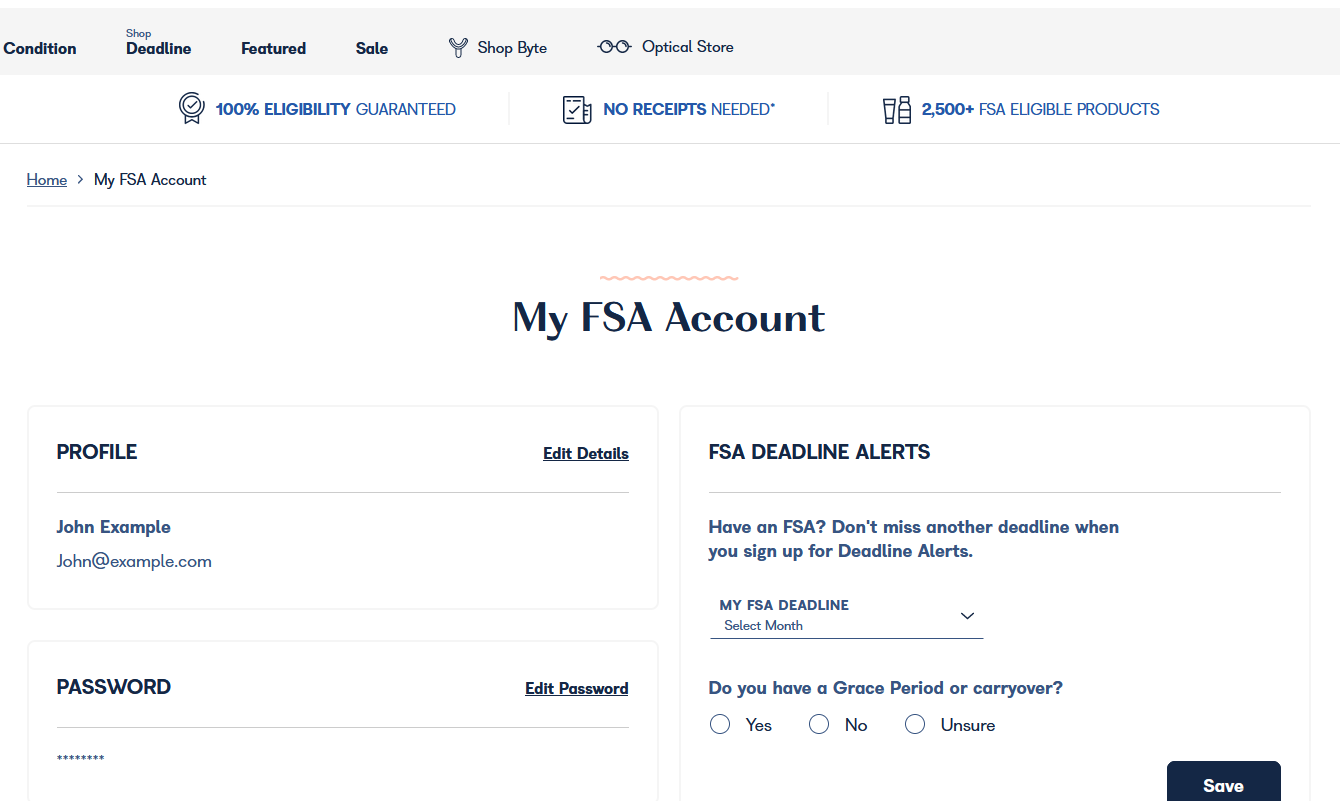The image size is (1340, 801).
Task: Select Yes for Grace Period question
Action: pyautogui.click(x=720, y=724)
